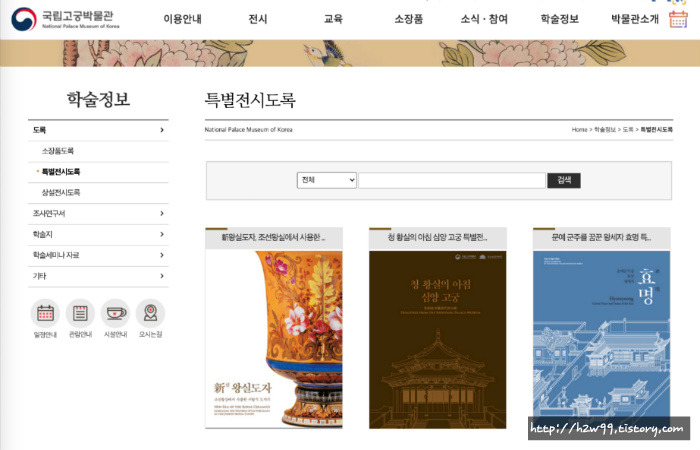This screenshot has height=450, width=700.
Task: Open the 전체 search category dropdown
Action: point(327,180)
